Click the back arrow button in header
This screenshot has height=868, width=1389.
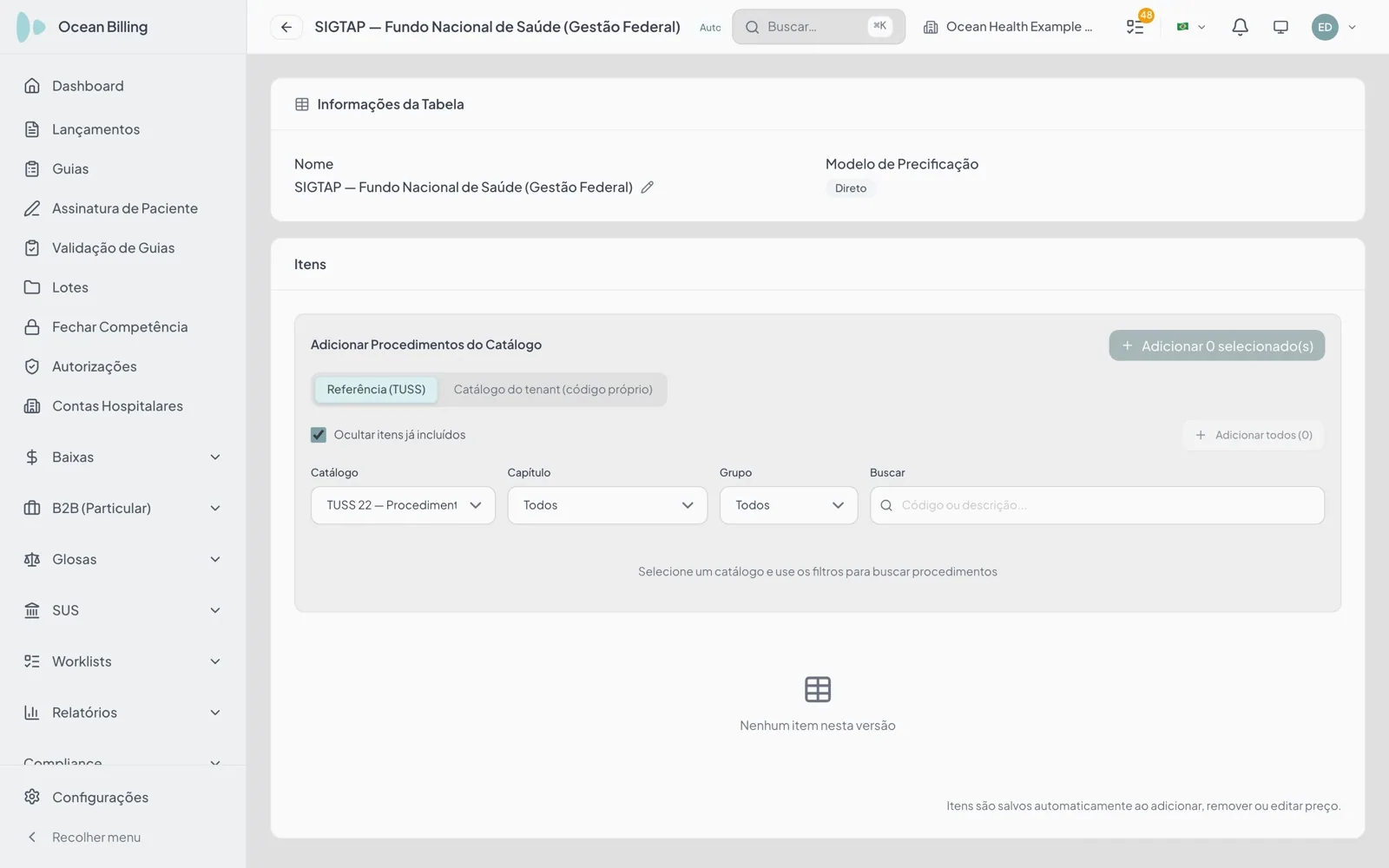pos(286,27)
